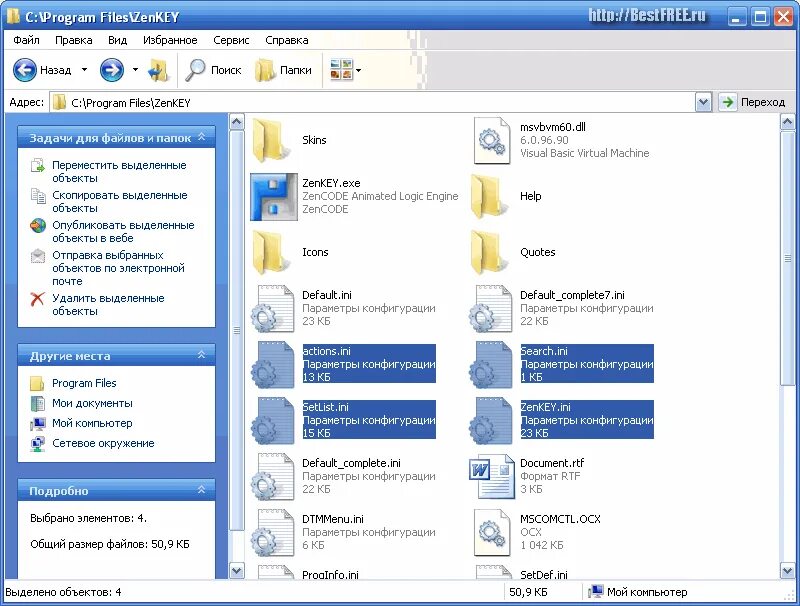Open the Views dropdown arrow
The height and width of the screenshot is (606, 800).
tap(359, 70)
